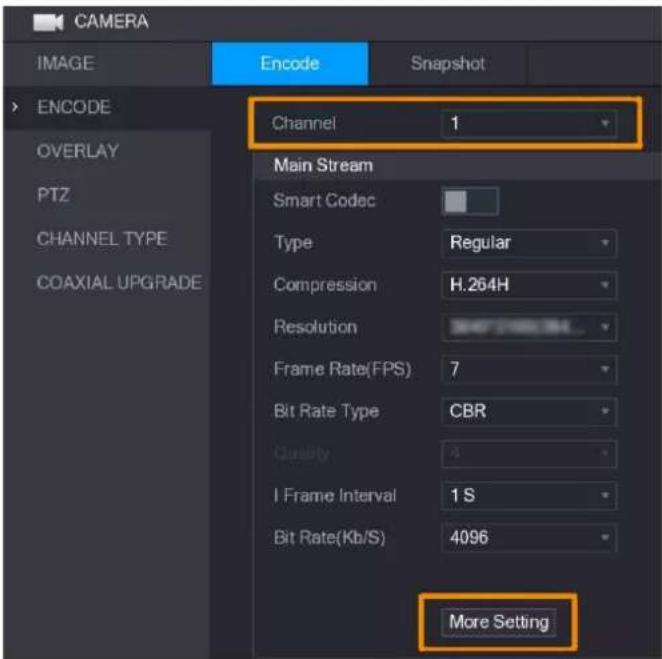Click the Frame Rate(FPS) label
This screenshot has height=659, width=662.
coord(342,369)
